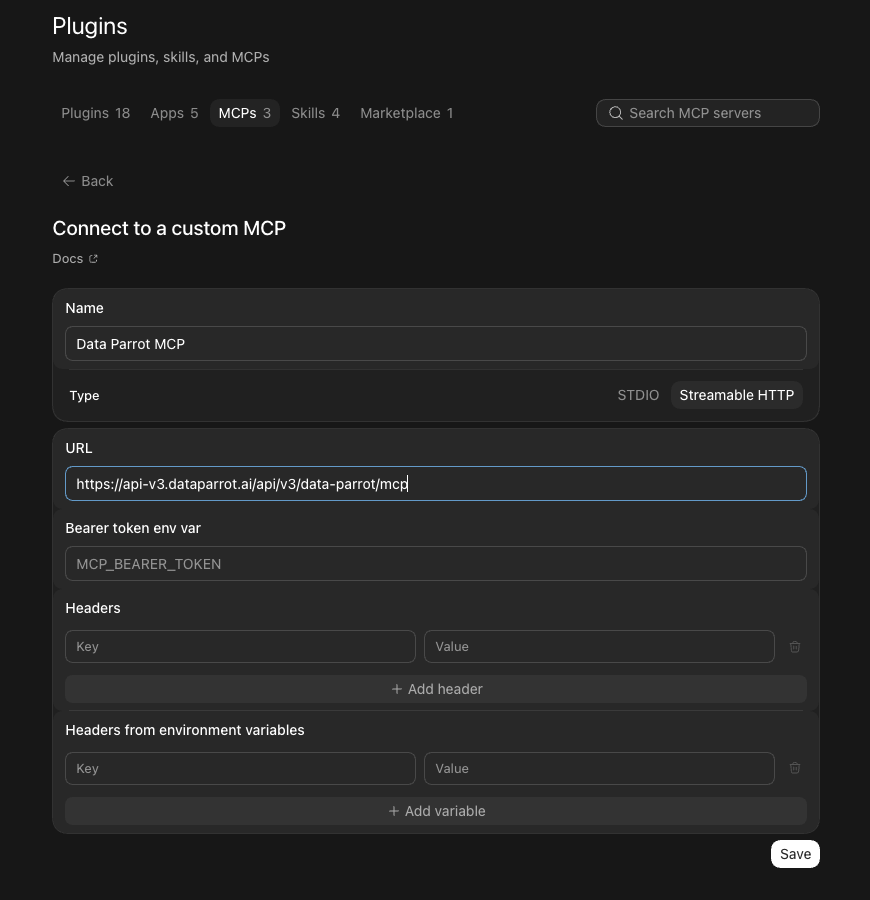Delete the Headers row with trash icon
This screenshot has height=900, width=870.
tap(795, 647)
